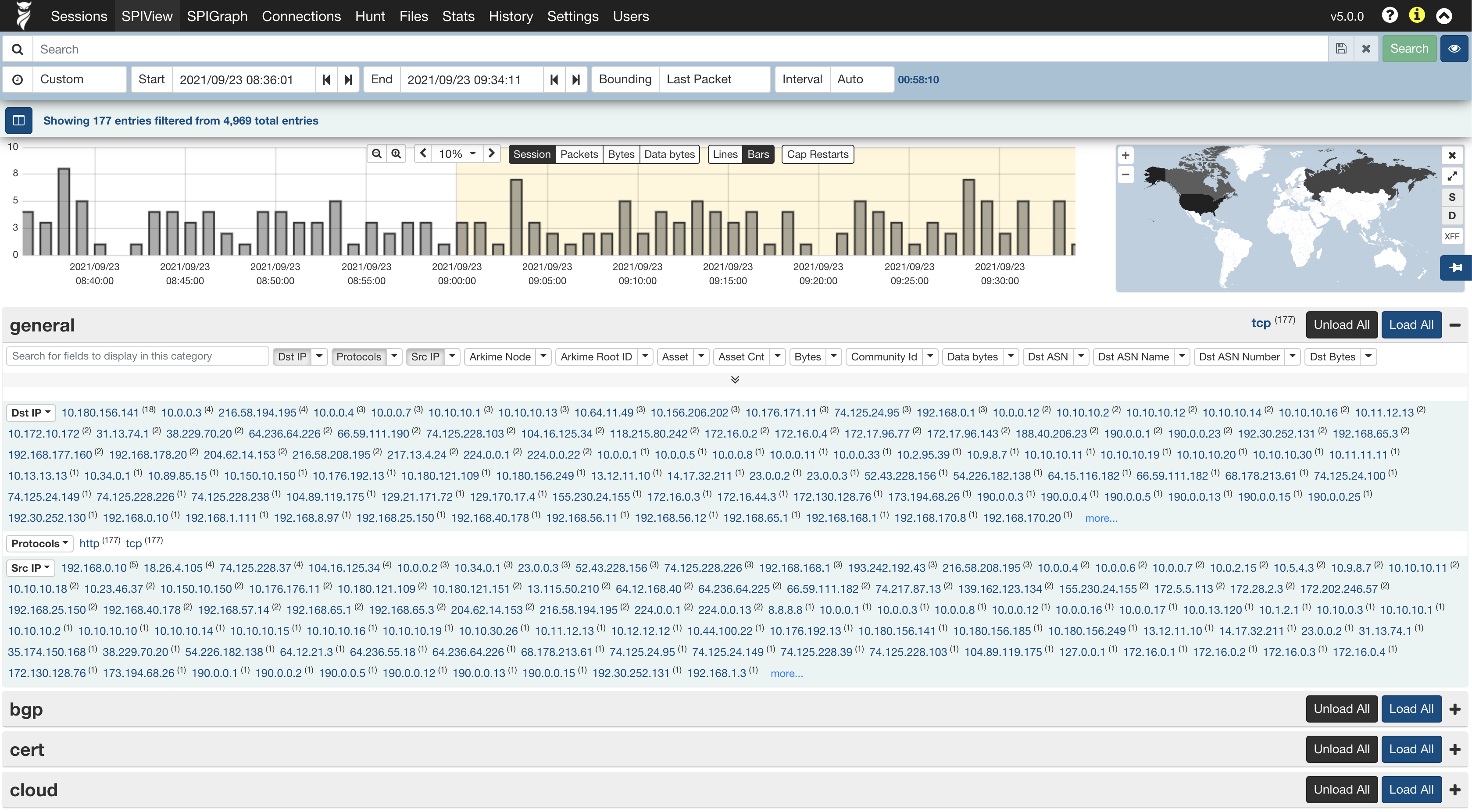Screen dimensions: 1472x812
Task: Switch graph to Lines mode
Action: pos(725,154)
